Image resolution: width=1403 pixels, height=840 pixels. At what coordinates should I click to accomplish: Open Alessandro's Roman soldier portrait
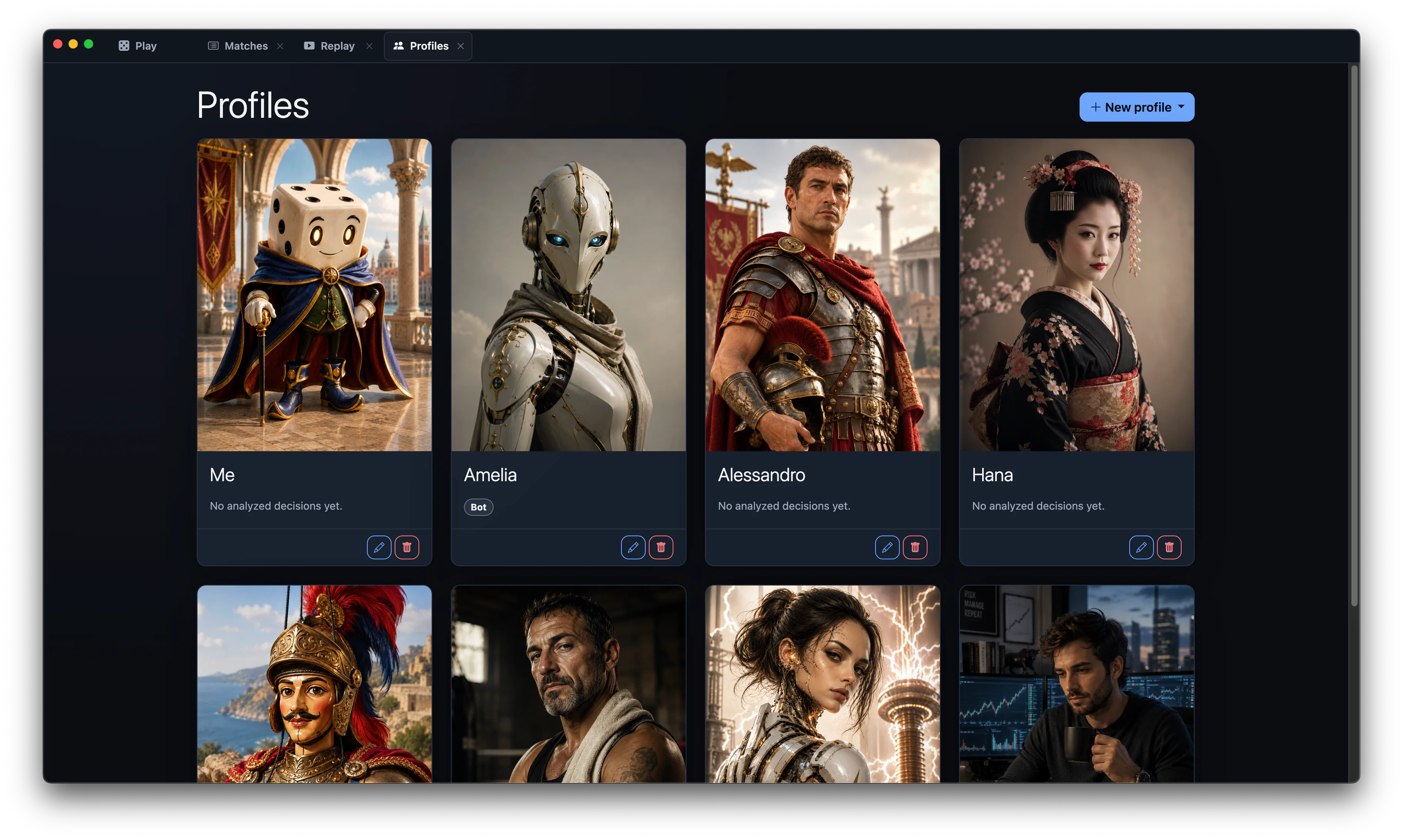coord(822,295)
